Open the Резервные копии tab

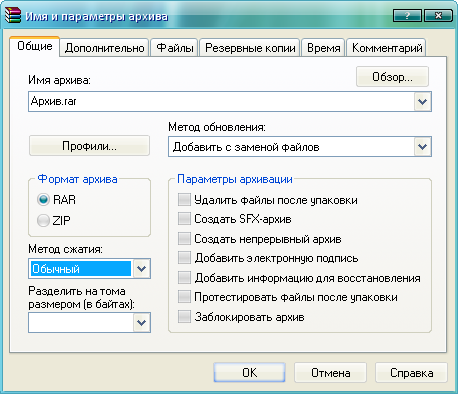[250, 48]
